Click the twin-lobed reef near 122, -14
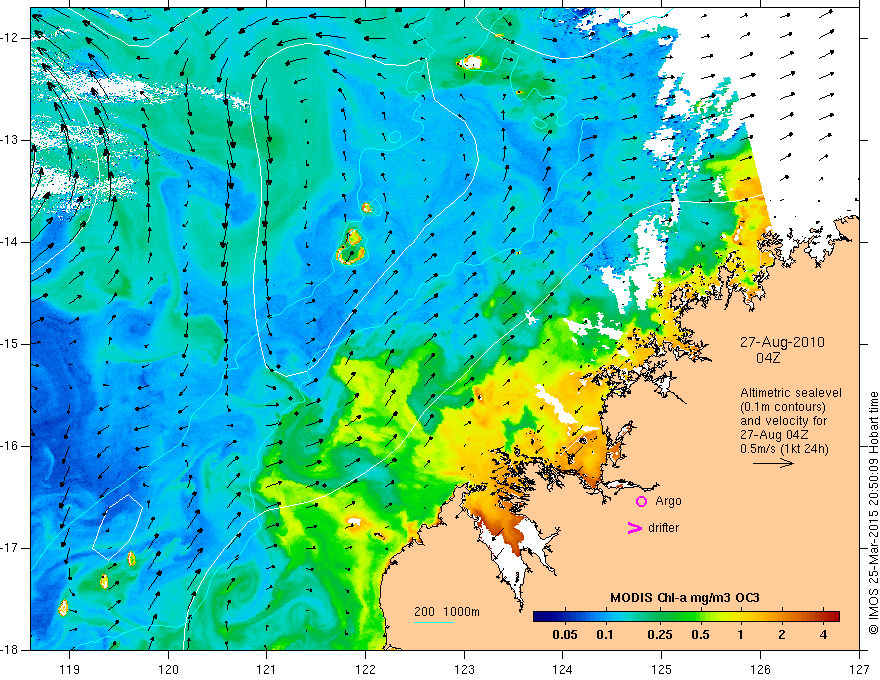Screen dimensions: 880x680 pos(351,247)
